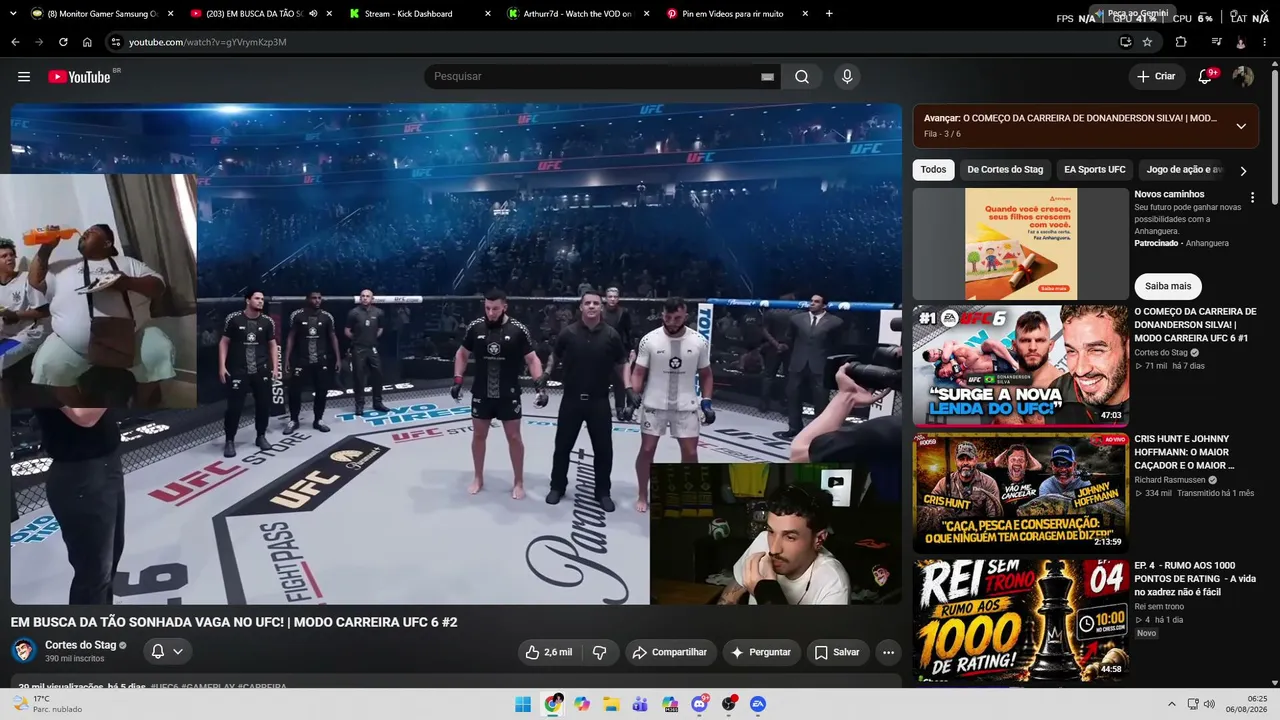This screenshot has width=1280, height=720.
Task: Share the video with Compartilhar
Action: [x=671, y=652]
